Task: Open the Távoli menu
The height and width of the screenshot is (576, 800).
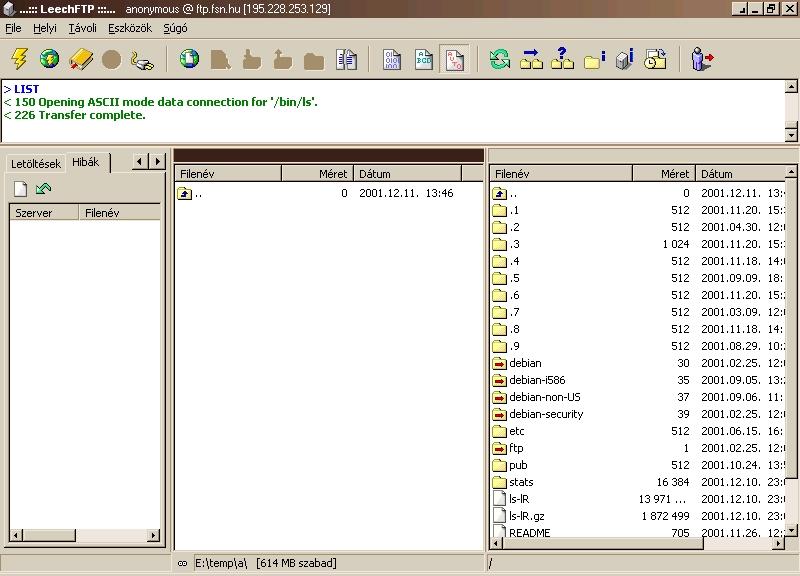Action: click(82, 28)
